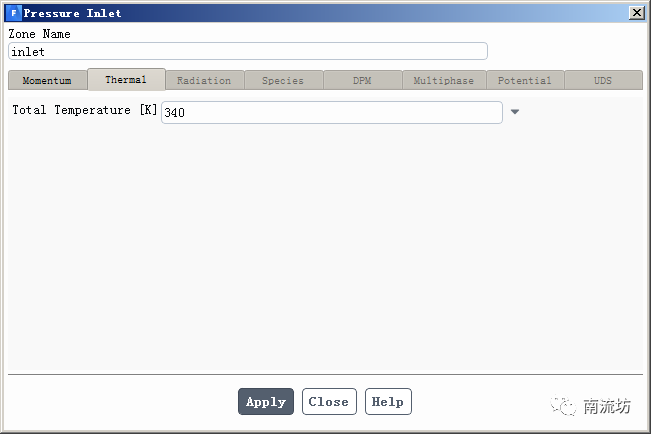Select the DPM tab
Screen dimensions: 651x434
[x=362, y=80]
